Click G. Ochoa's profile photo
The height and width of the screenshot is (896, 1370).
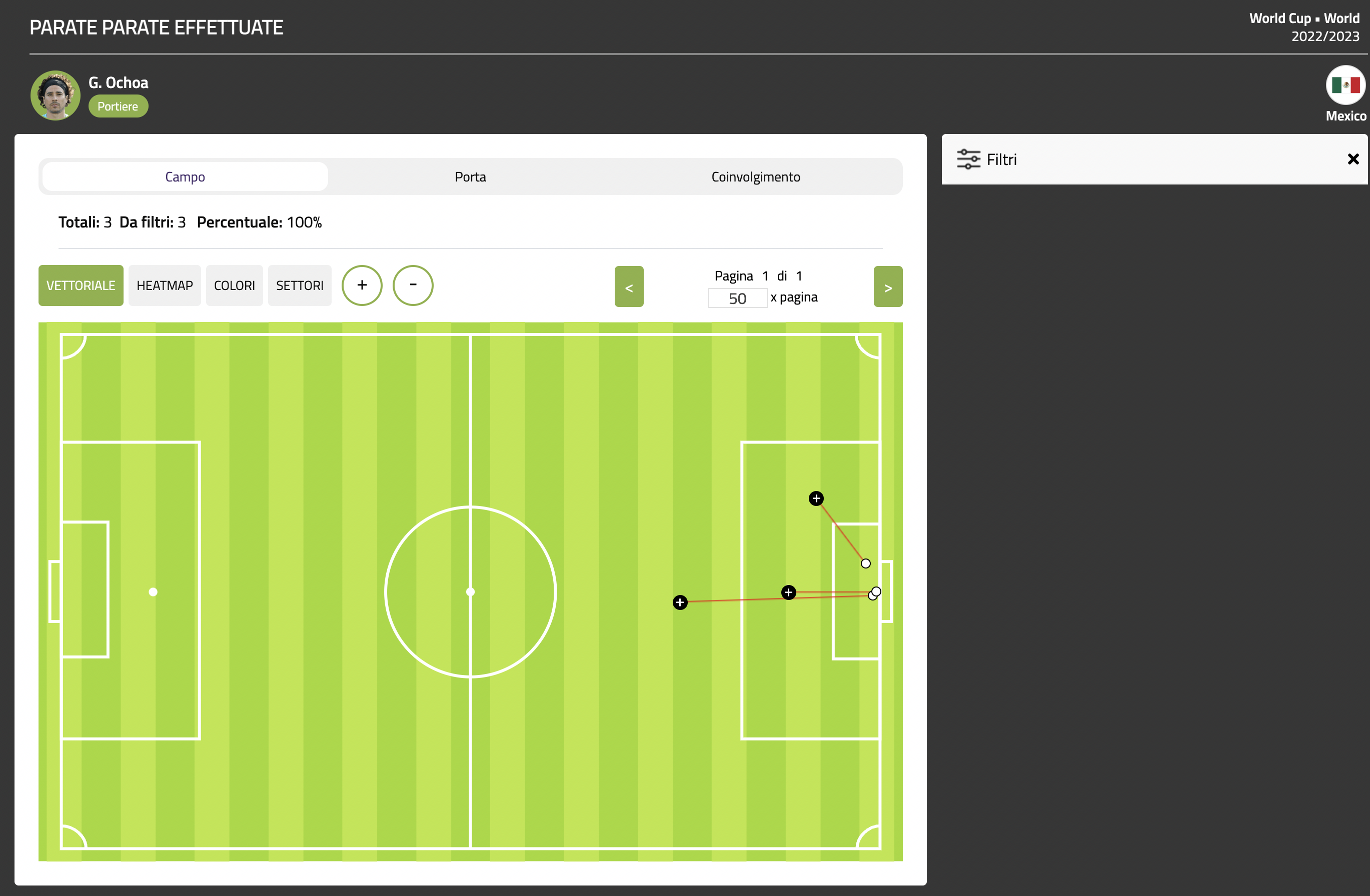click(55, 95)
